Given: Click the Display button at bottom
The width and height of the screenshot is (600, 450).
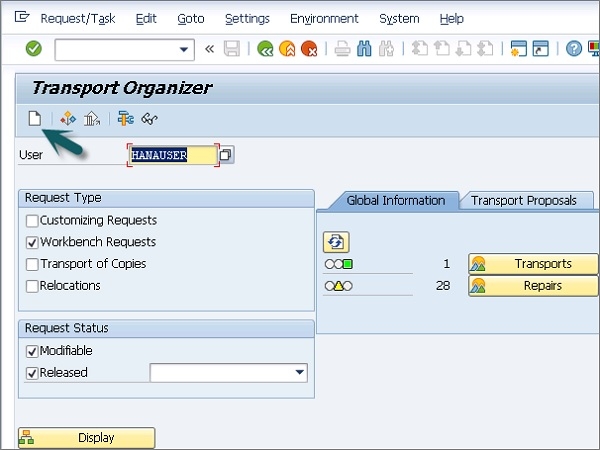Looking at the screenshot, I should click(x=86, y=438).
